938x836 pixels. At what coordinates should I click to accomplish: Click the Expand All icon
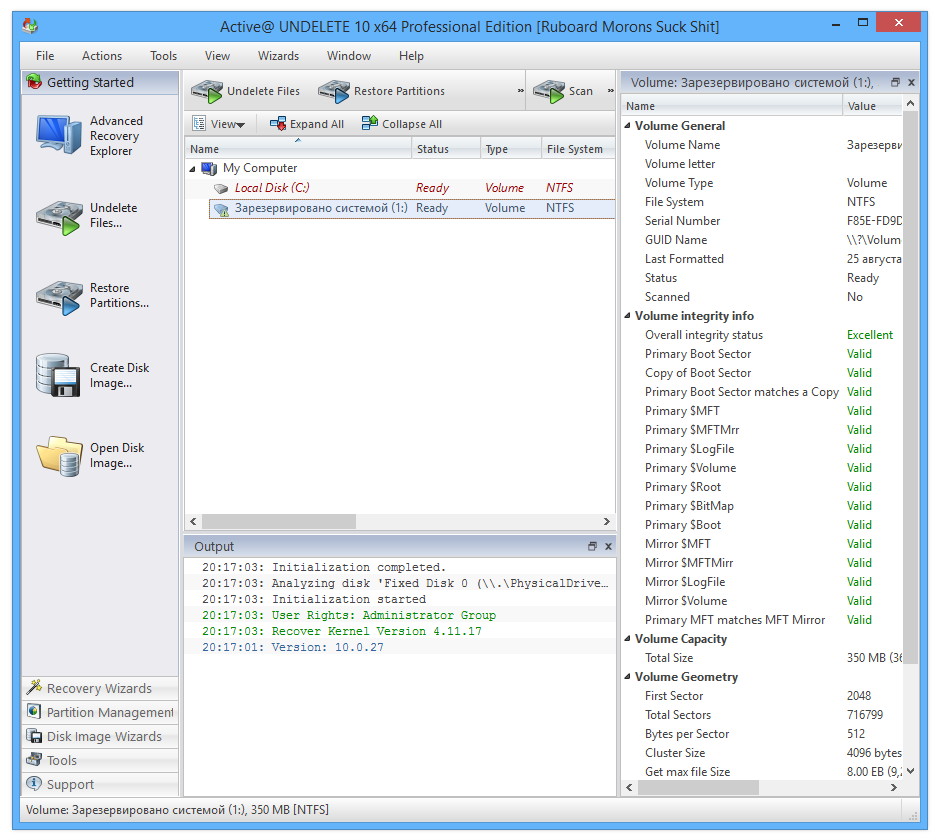278,124
